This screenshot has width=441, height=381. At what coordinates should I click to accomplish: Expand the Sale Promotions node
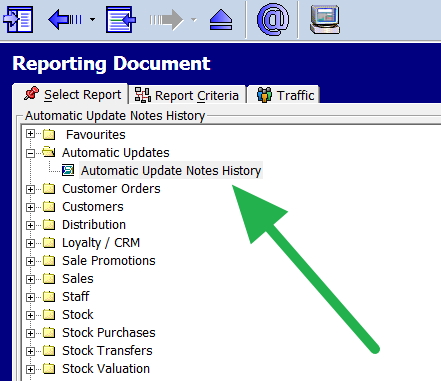[x=30, y=261]
